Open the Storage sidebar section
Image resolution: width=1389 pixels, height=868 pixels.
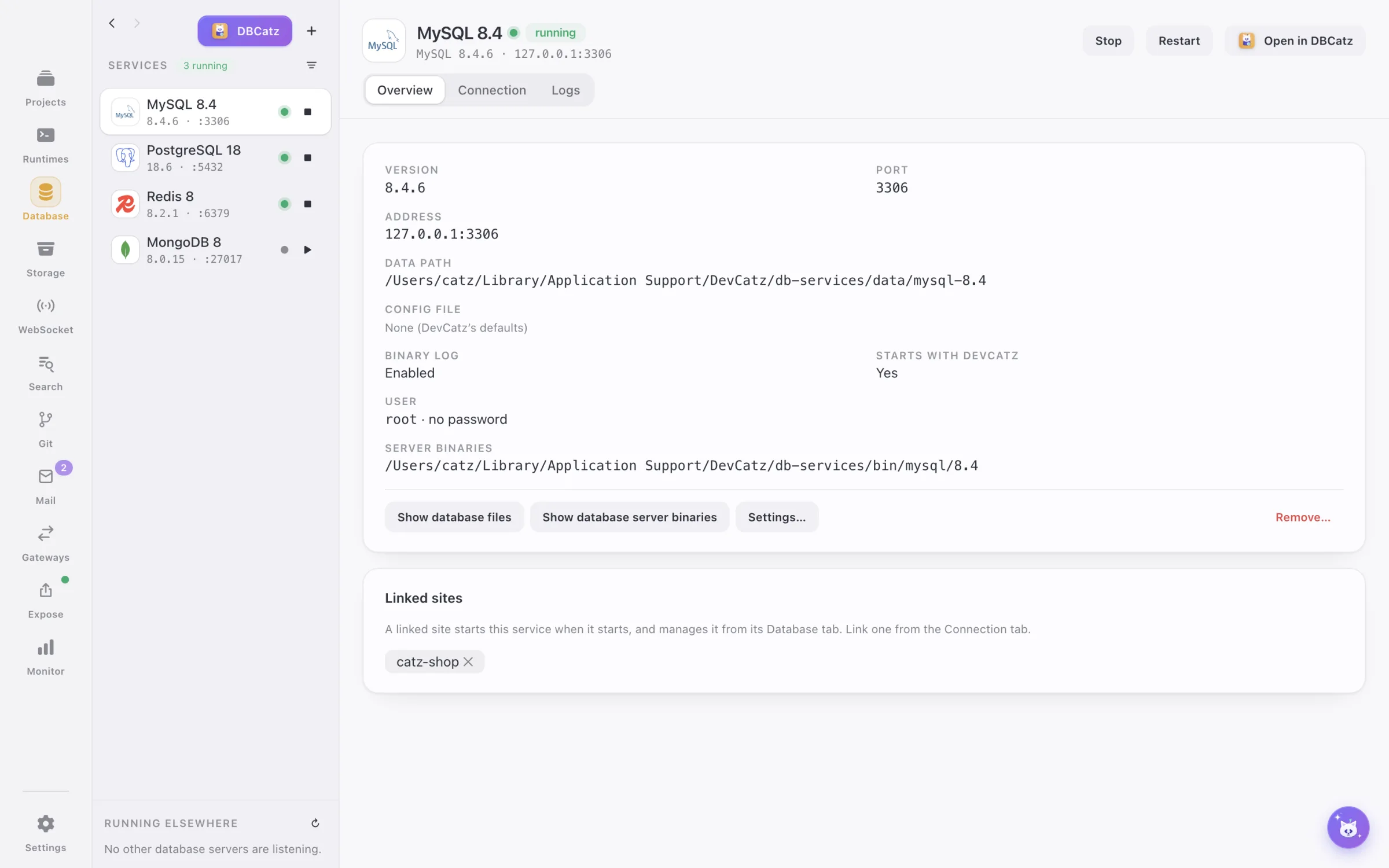[46, 259]
